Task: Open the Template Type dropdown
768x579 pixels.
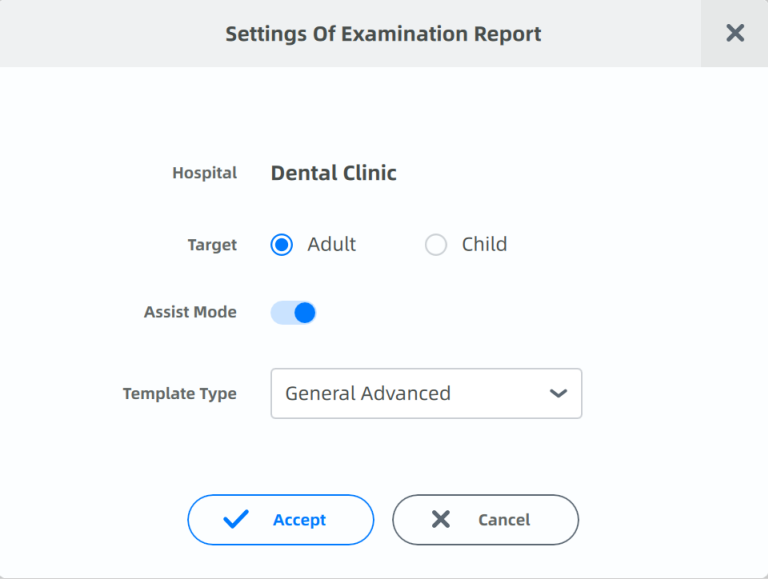Action: click(426, 393)
